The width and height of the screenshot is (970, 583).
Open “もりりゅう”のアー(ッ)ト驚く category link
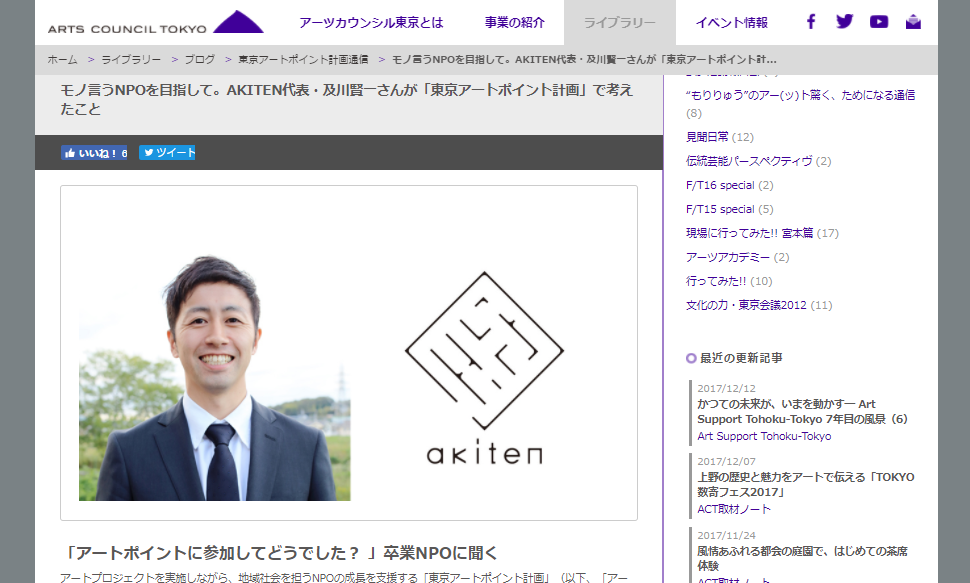pyautogui.click(x=800, y=95)
